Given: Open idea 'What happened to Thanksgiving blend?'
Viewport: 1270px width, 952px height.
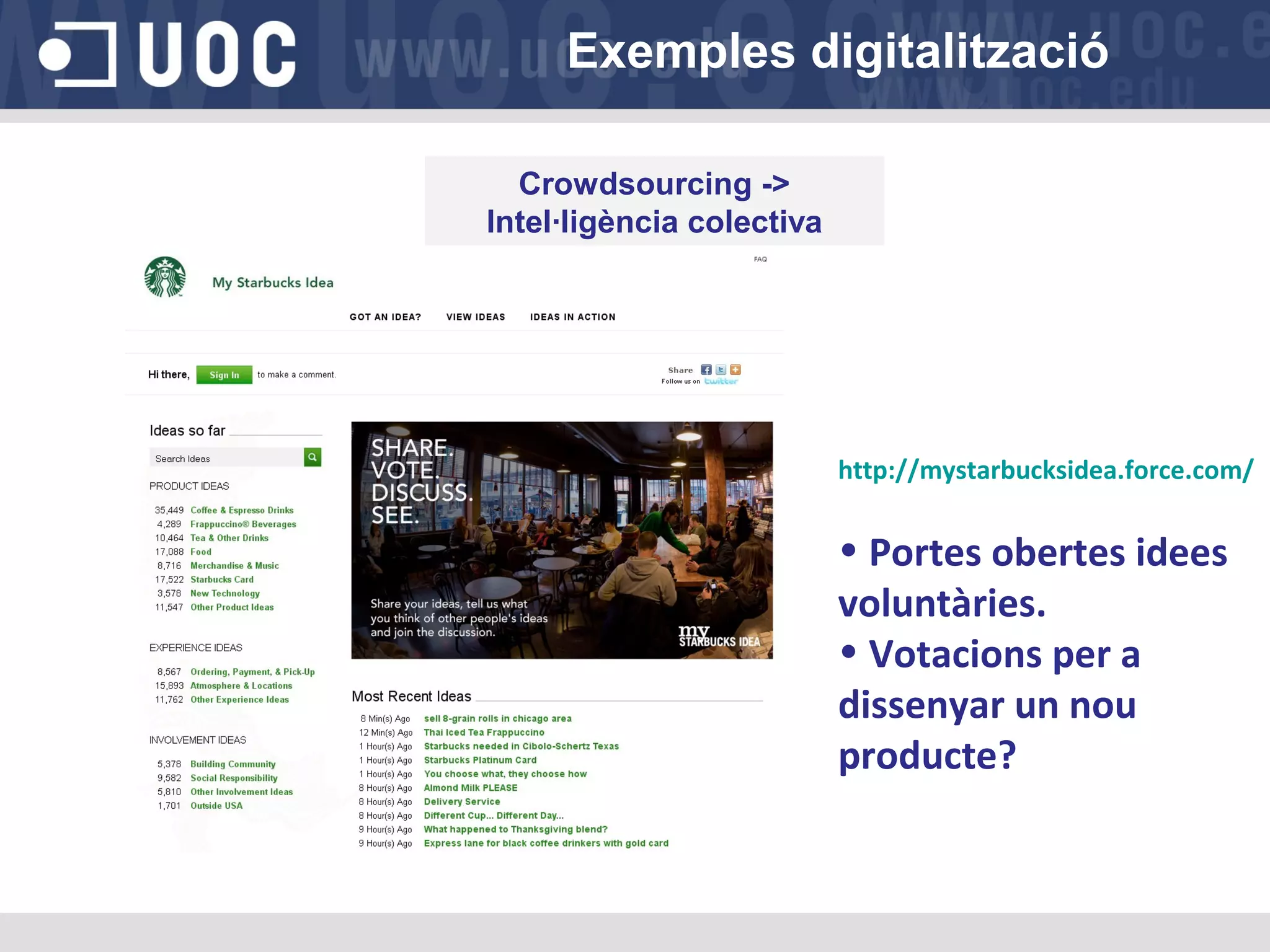Looking at the screenshot, I should (x=515, y=829).
